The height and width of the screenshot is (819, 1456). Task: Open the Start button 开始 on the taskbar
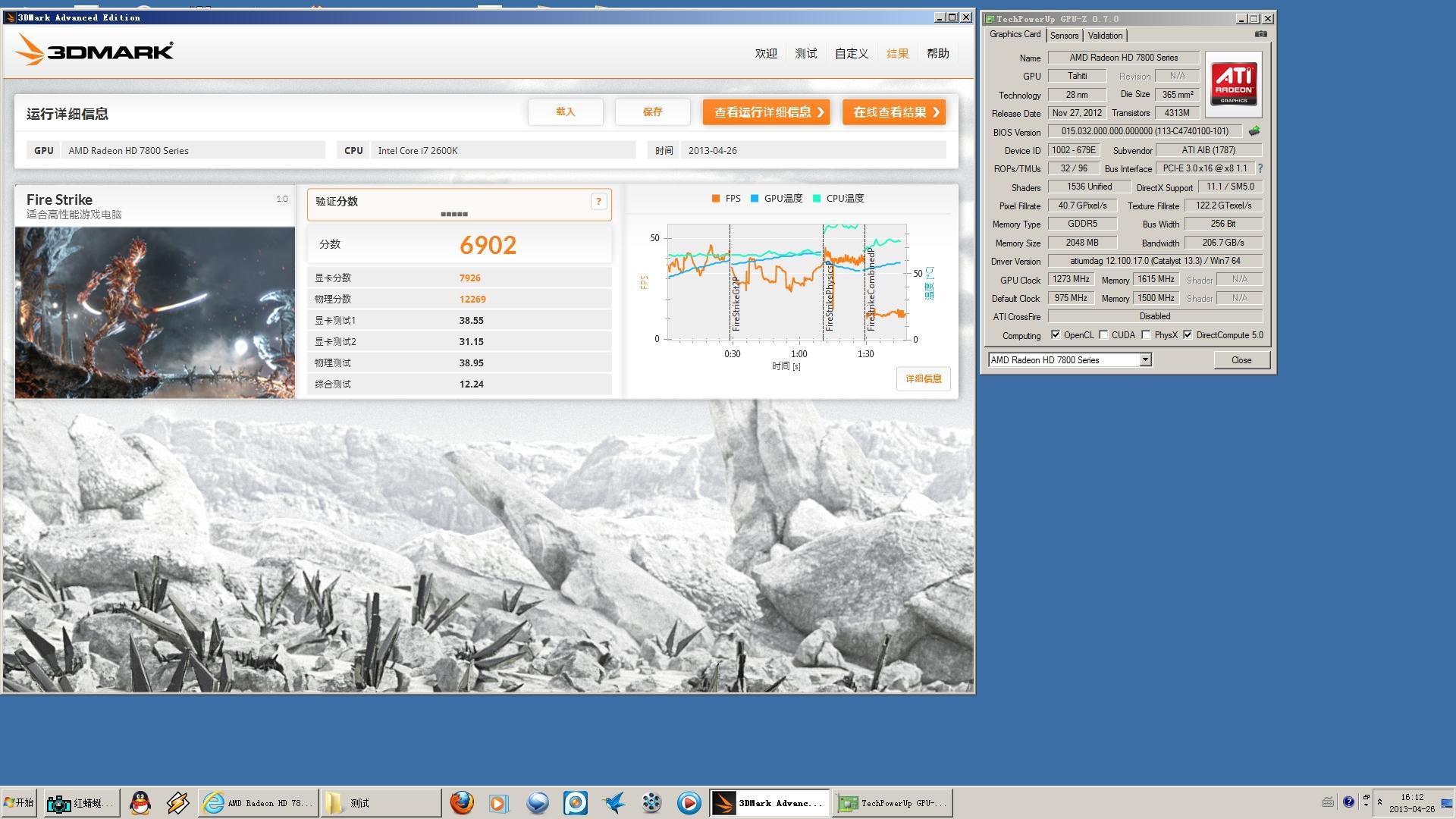pos(20,802)
